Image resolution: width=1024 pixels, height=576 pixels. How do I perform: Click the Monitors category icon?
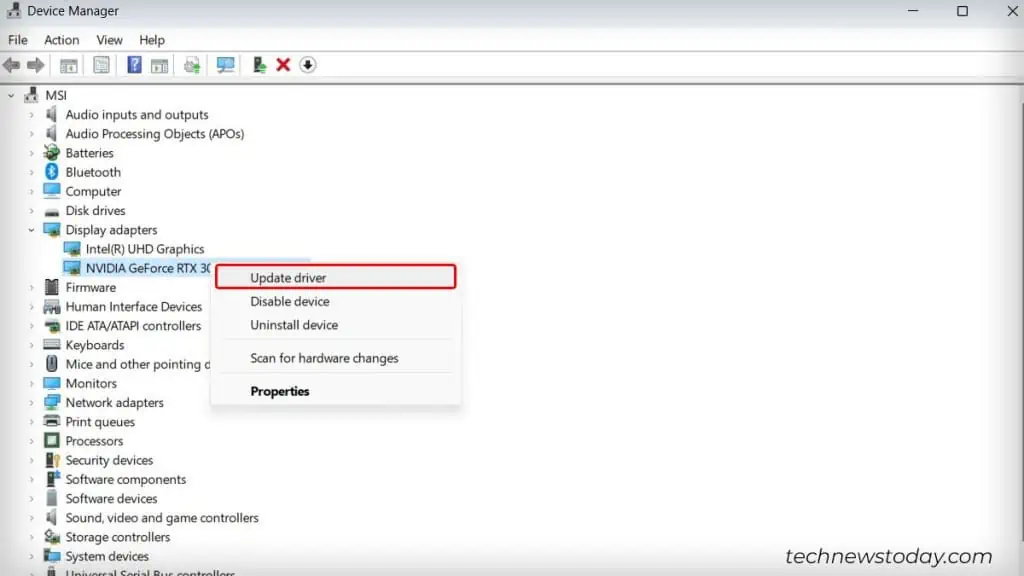(52, 383)
